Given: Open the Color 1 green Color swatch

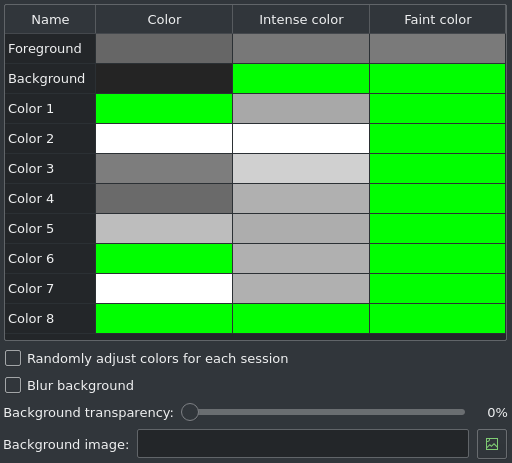Looking at the screenshot, I should [x=164, y=109].
